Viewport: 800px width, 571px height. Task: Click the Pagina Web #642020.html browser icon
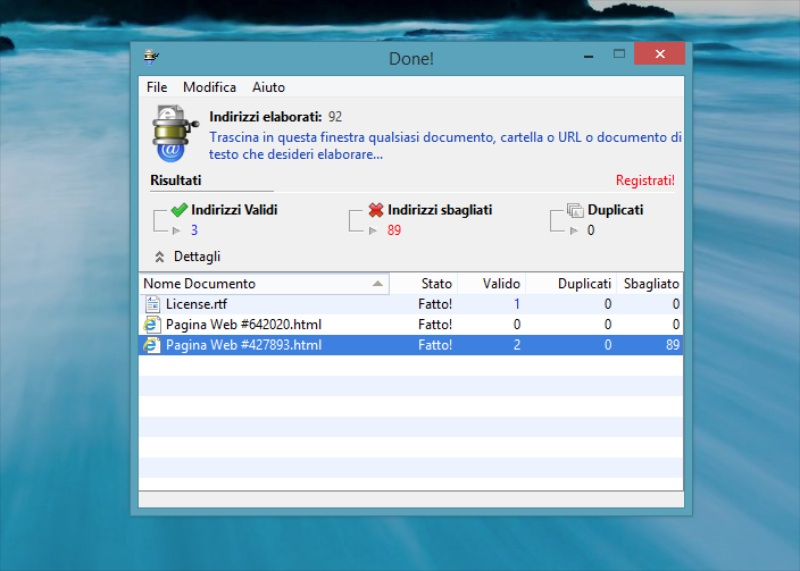click(152, 325)
